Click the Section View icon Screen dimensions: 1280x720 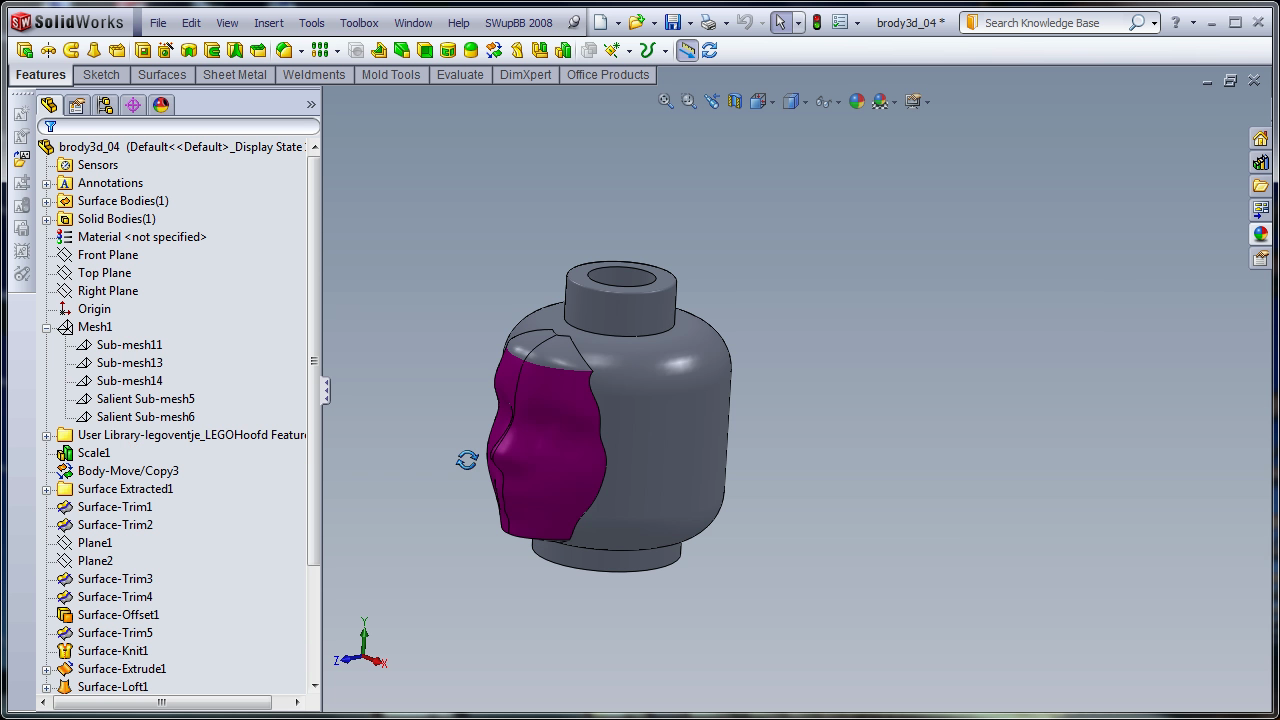click(x=735, y=101)
